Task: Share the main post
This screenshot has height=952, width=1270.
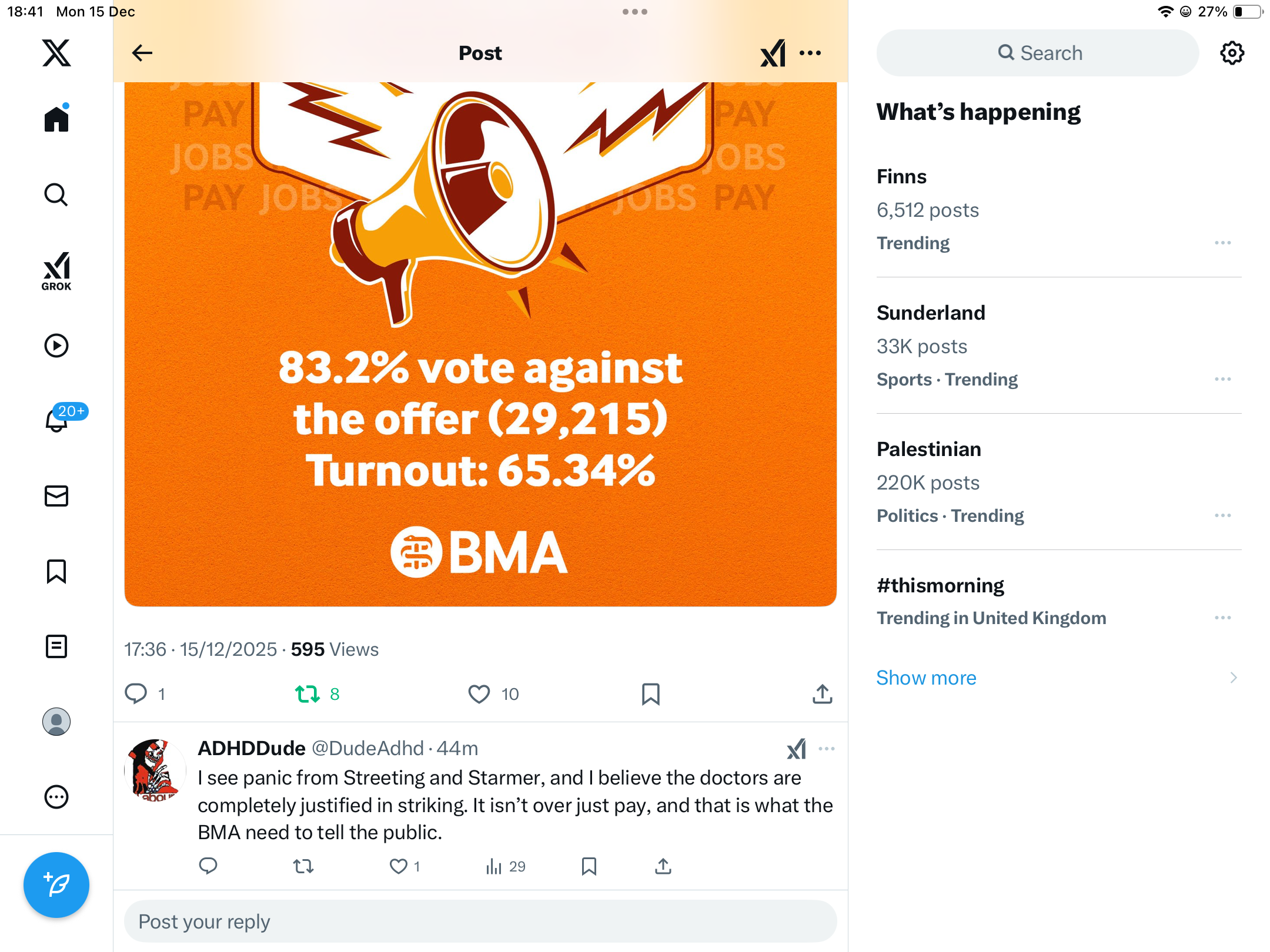Action: tap(822, 694)
